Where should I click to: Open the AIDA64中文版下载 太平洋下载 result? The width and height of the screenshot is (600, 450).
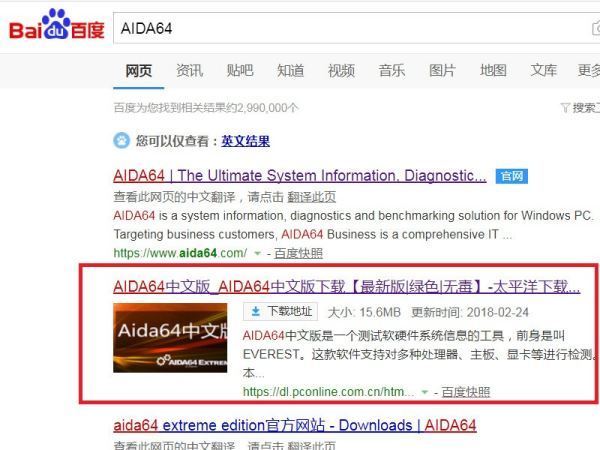coord(347,287)
